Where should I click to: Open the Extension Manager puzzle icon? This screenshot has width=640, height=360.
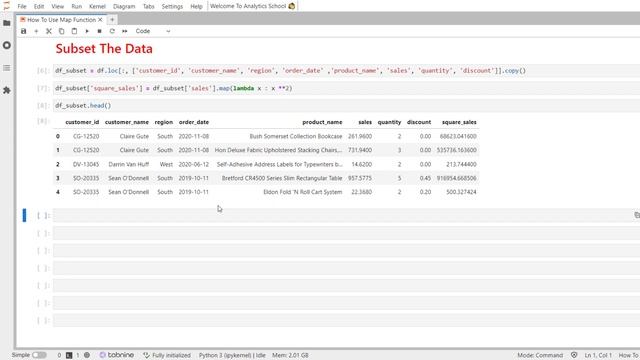click(7, 90)
